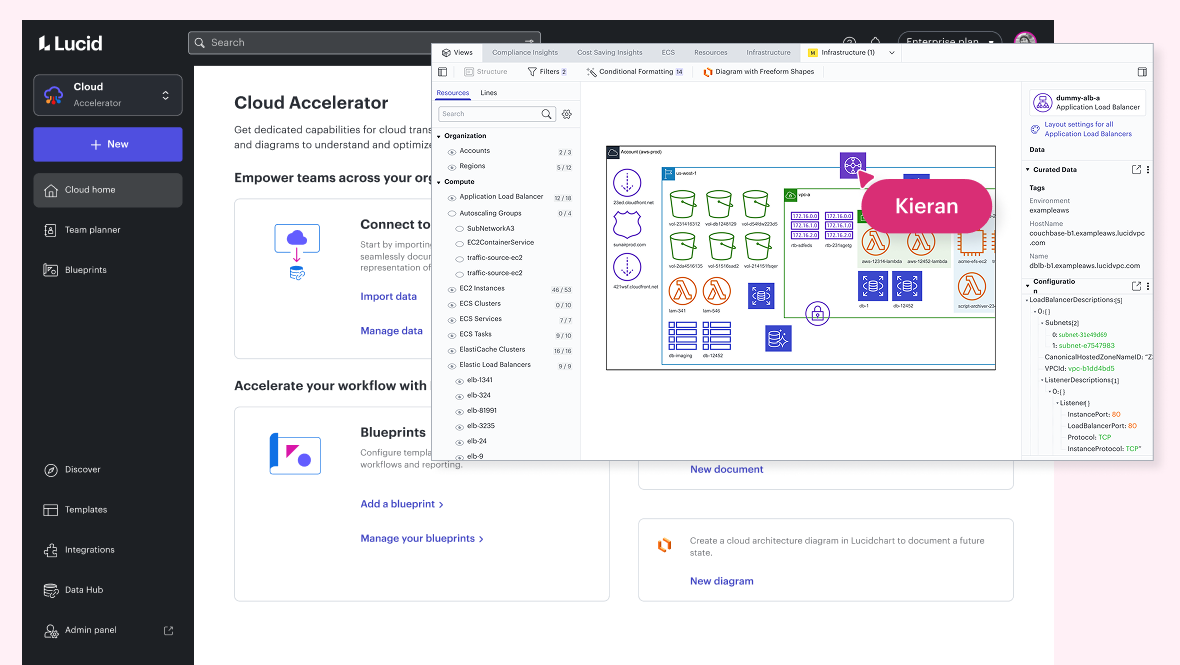Click the New document link
Screen dimensions: 1180x665
click(x=726, y=469)
